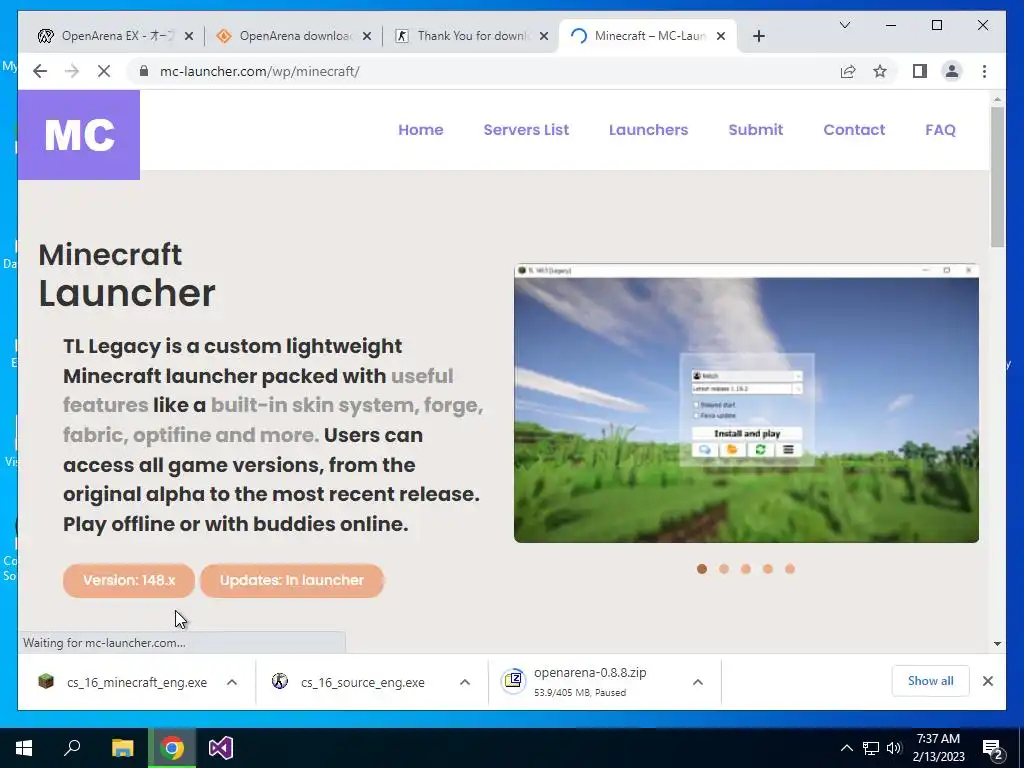Select second carousel dot
The height and width of the screenshot is (768, 1024).
(x=724, y=569)
